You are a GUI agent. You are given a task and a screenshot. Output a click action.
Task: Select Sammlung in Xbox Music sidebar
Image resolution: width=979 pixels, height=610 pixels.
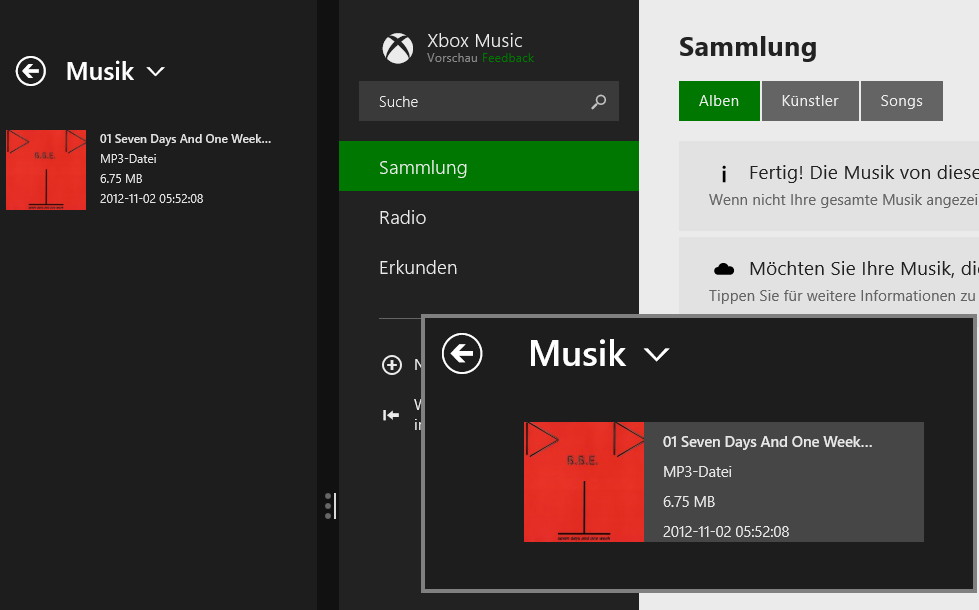489,166
